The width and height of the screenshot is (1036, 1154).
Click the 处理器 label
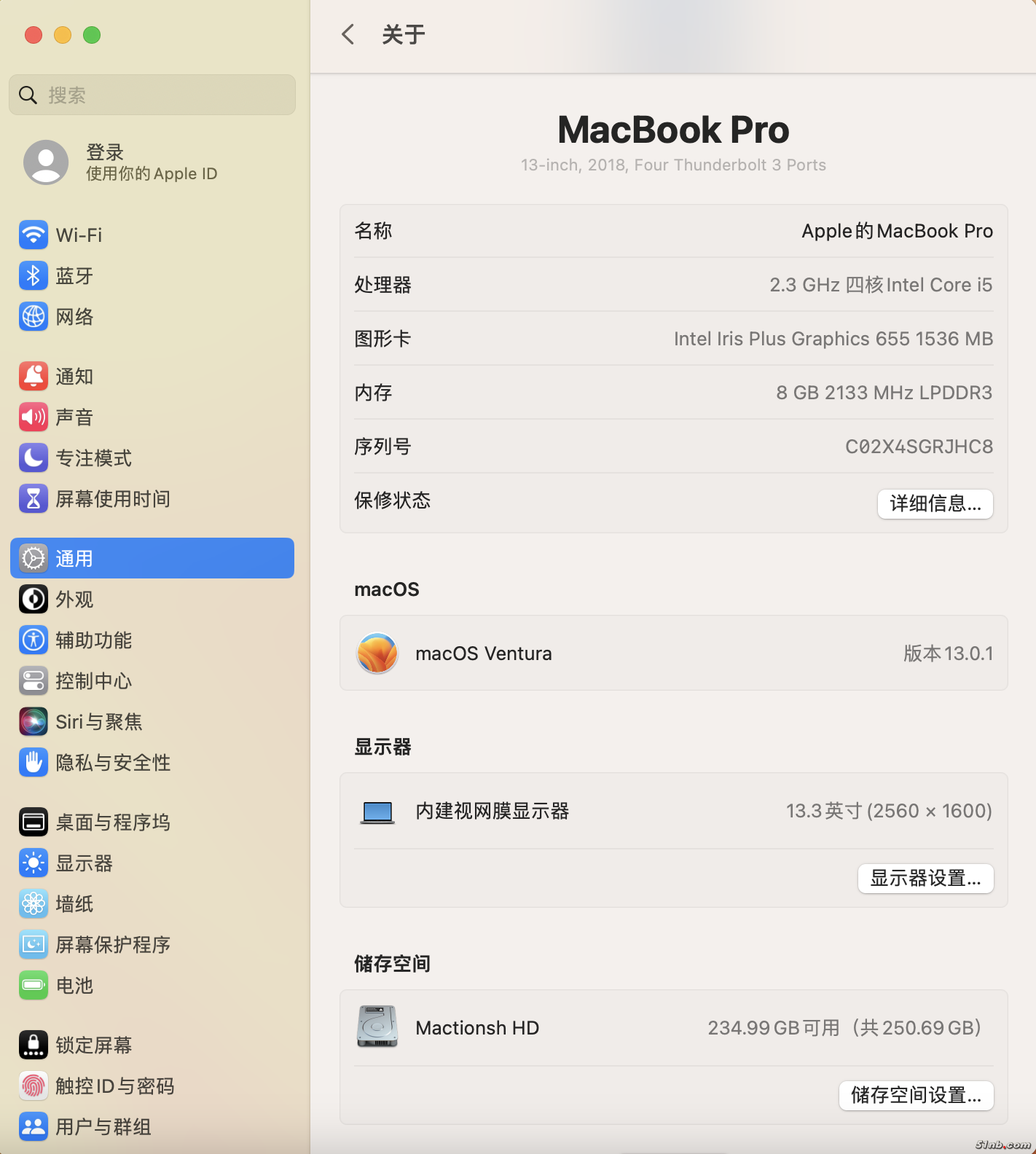point(383,285)
